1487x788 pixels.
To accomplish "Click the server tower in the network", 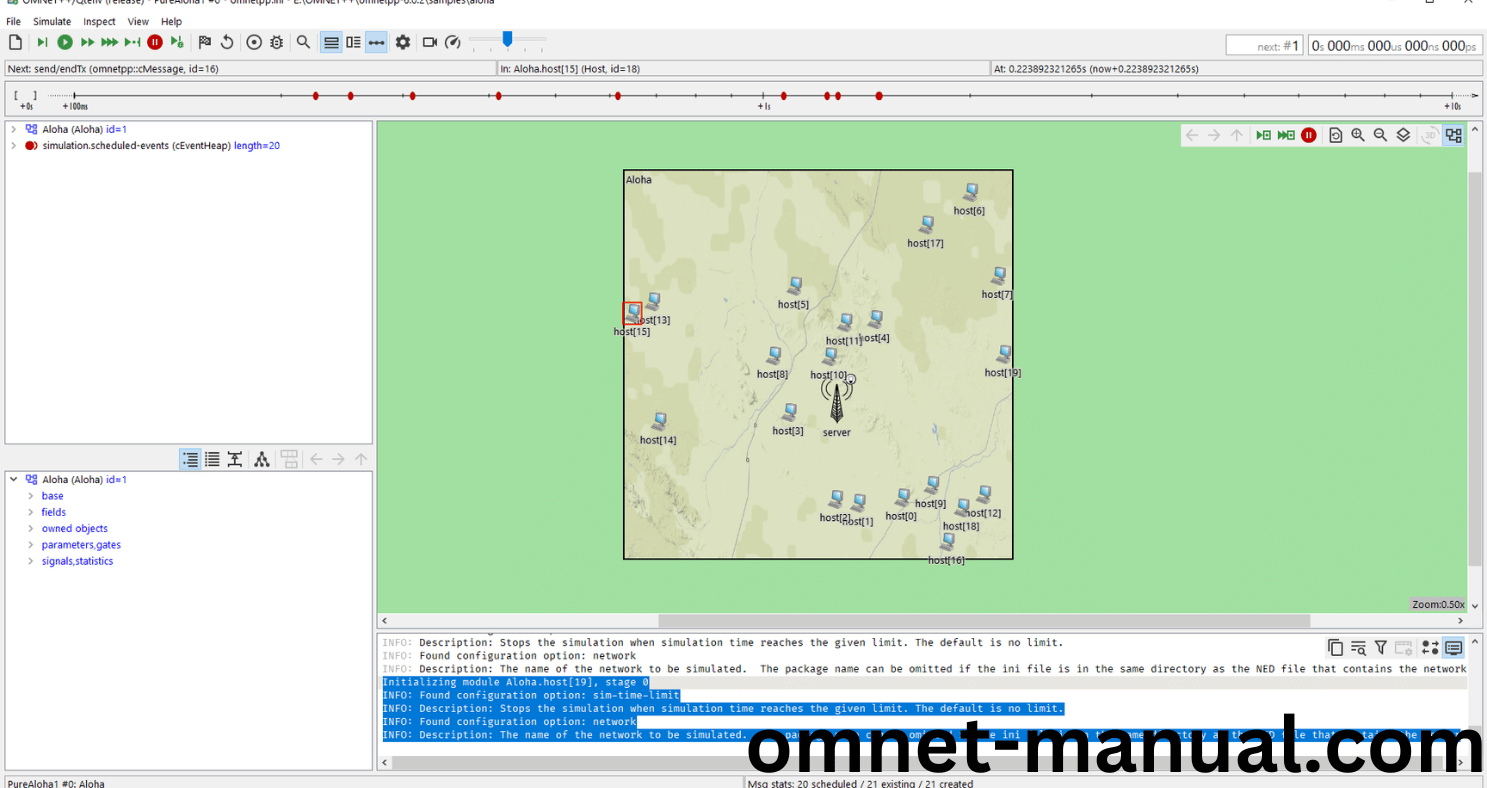I will pyautogui.click(x=837, y=402).
